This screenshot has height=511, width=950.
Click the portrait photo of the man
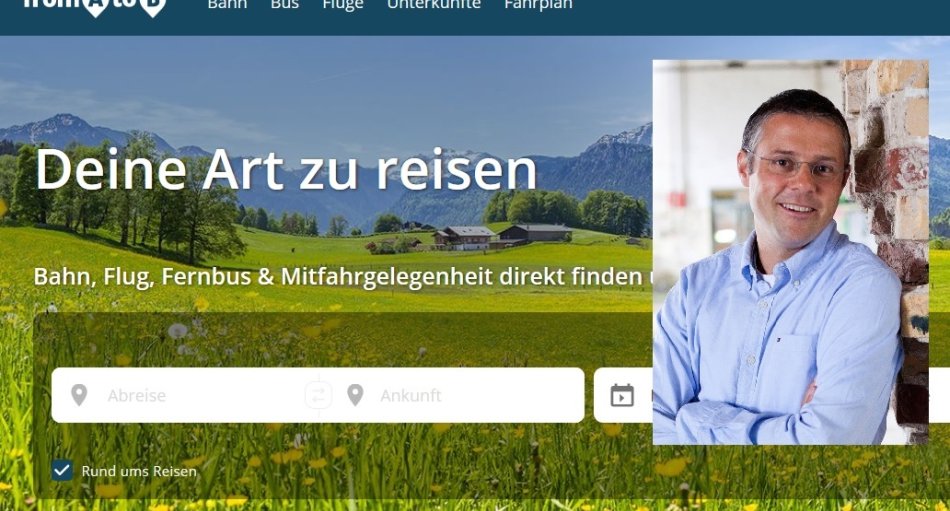point(790,252)
